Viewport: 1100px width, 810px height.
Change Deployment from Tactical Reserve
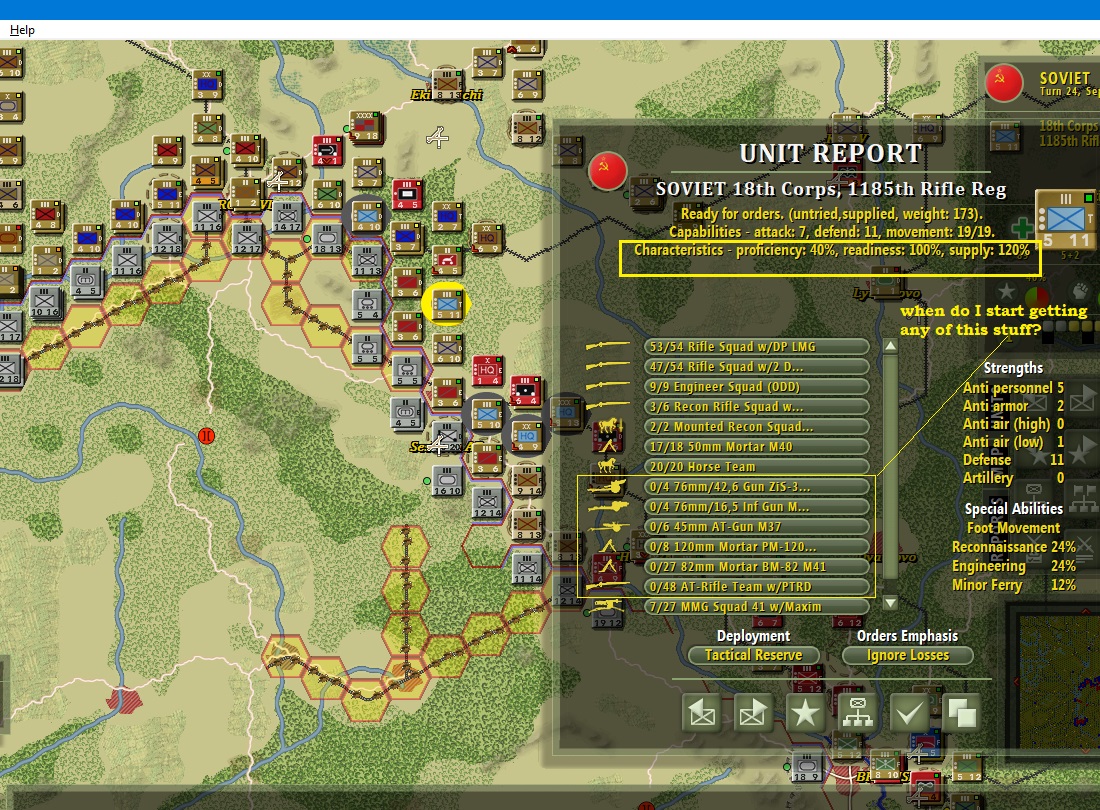point(753,655)
